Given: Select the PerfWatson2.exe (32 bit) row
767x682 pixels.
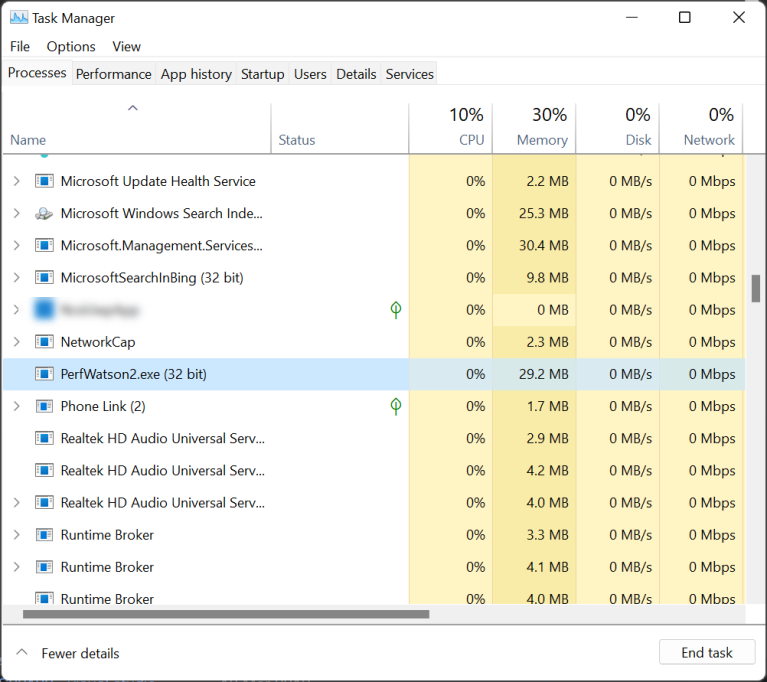Looking at the screenshot, I should pyautogui.click(x=374, y=374).
